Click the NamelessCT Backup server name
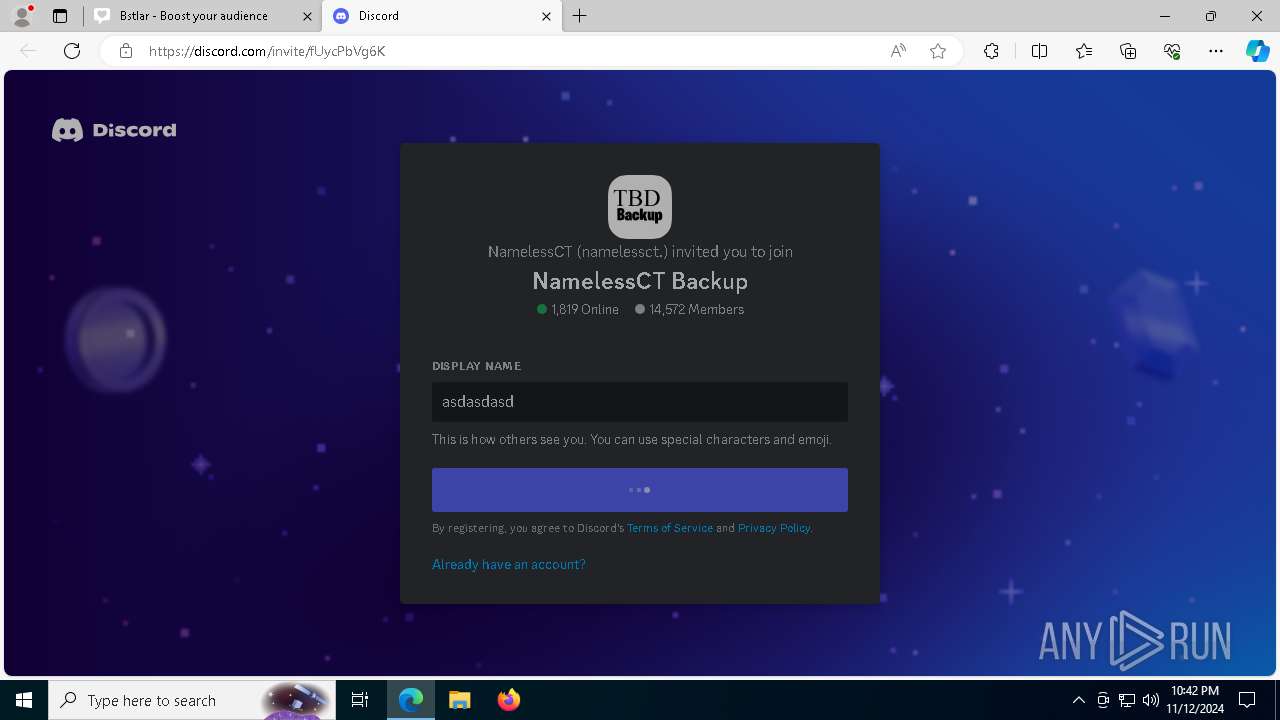This screenshot has height=720, width=1280. pyautogui.click(x=640, y=281)
